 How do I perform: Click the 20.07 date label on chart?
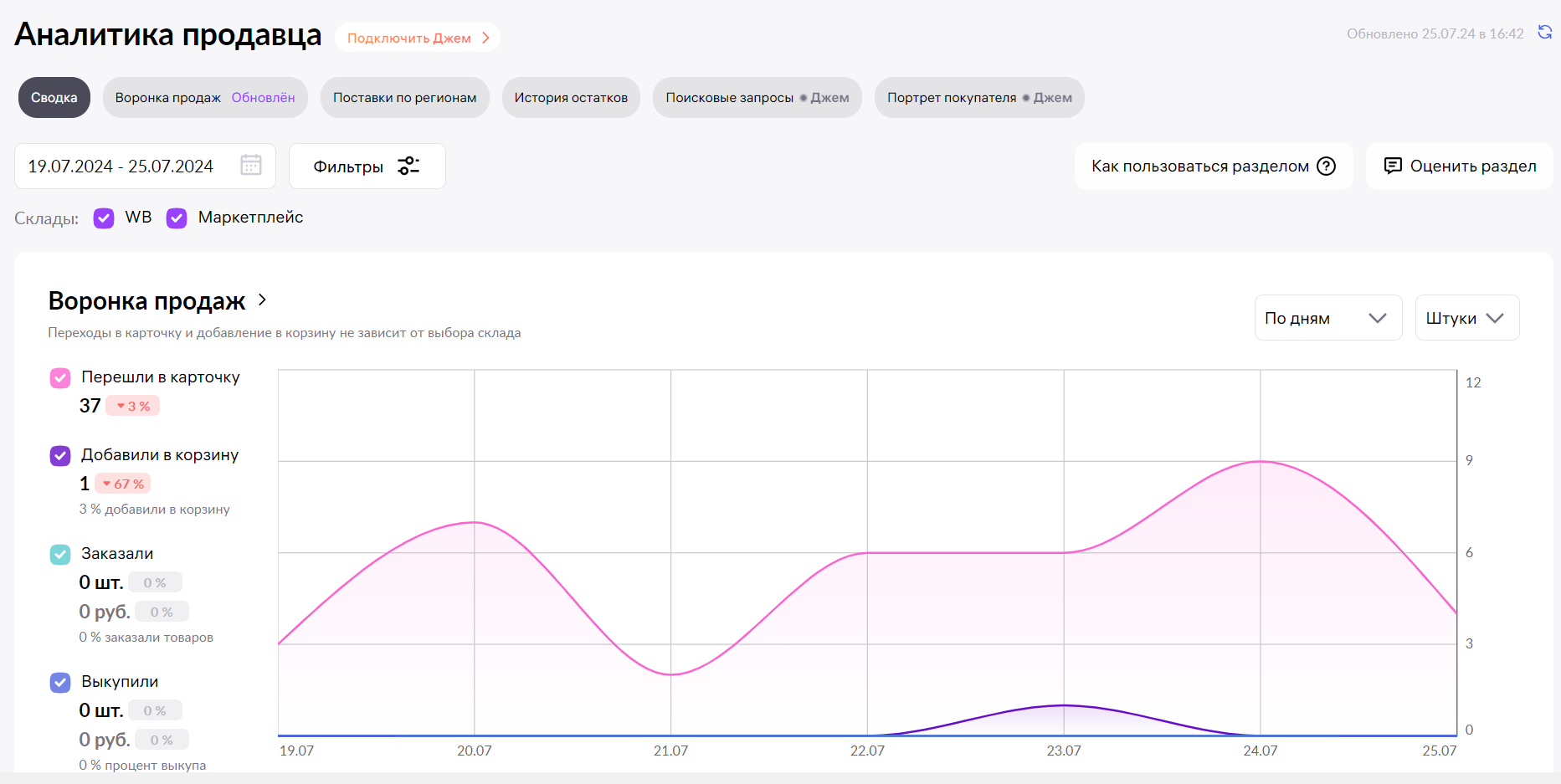coord(475,751)
